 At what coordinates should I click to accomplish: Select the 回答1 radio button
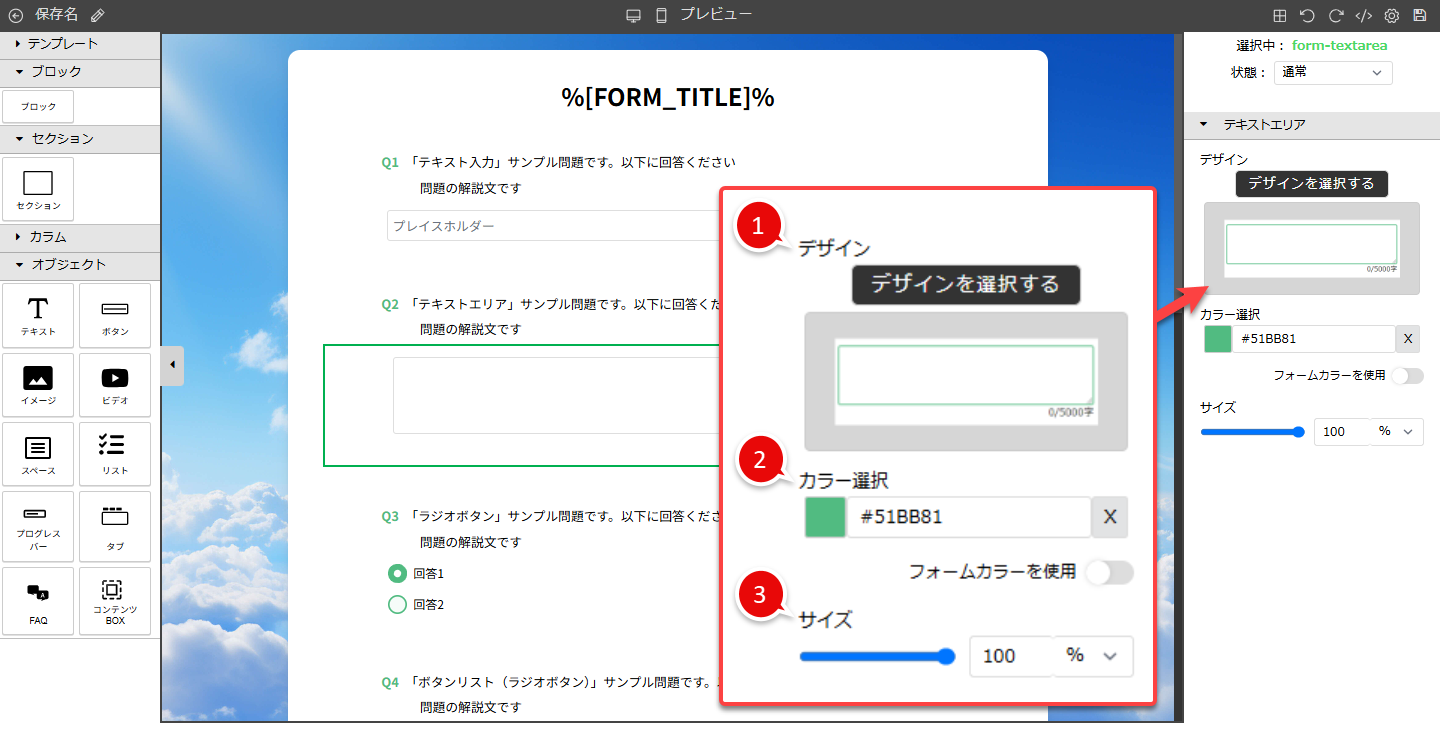tap(397, 573)
